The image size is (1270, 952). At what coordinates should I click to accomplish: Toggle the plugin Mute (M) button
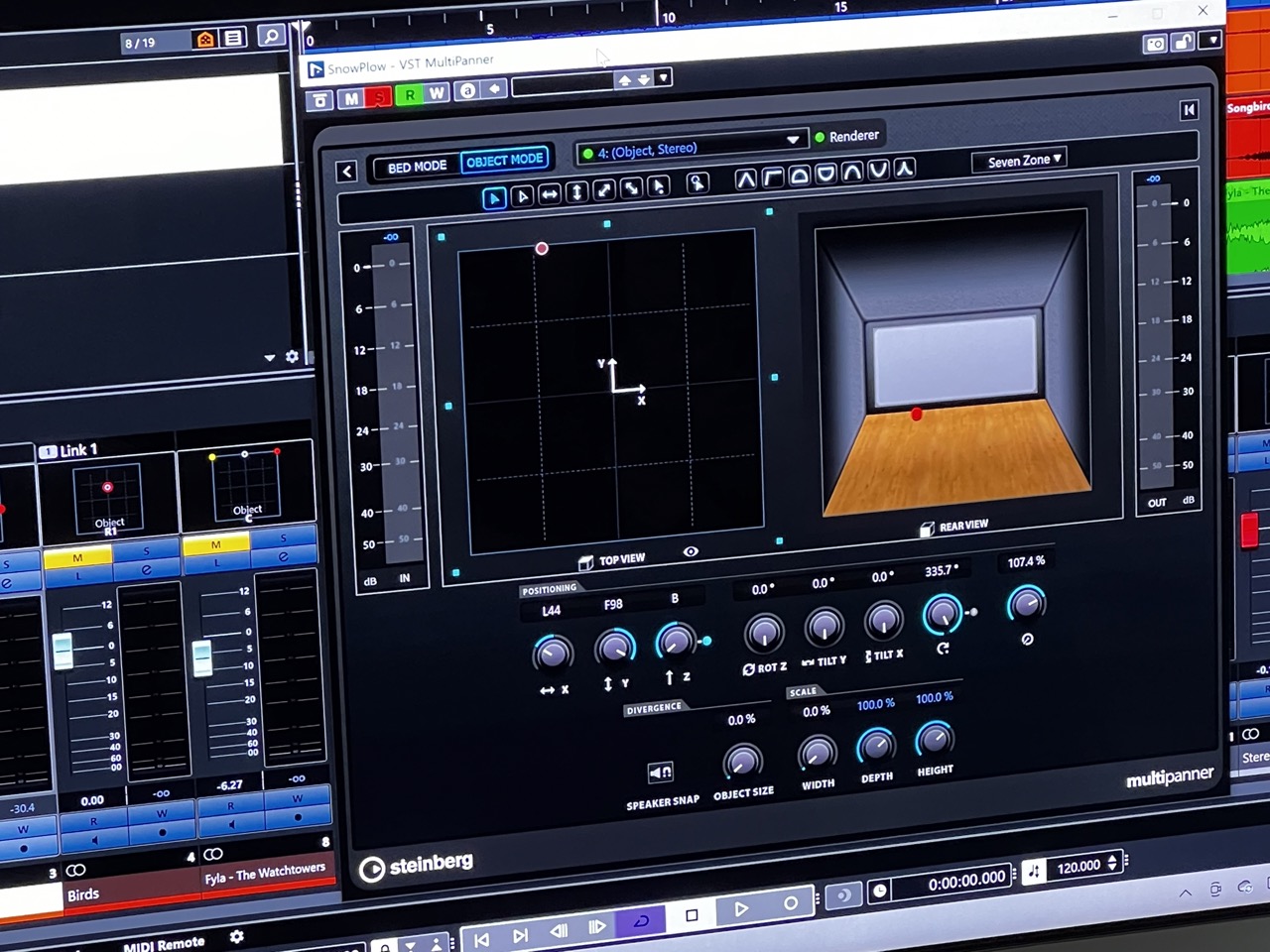point(350,98)
